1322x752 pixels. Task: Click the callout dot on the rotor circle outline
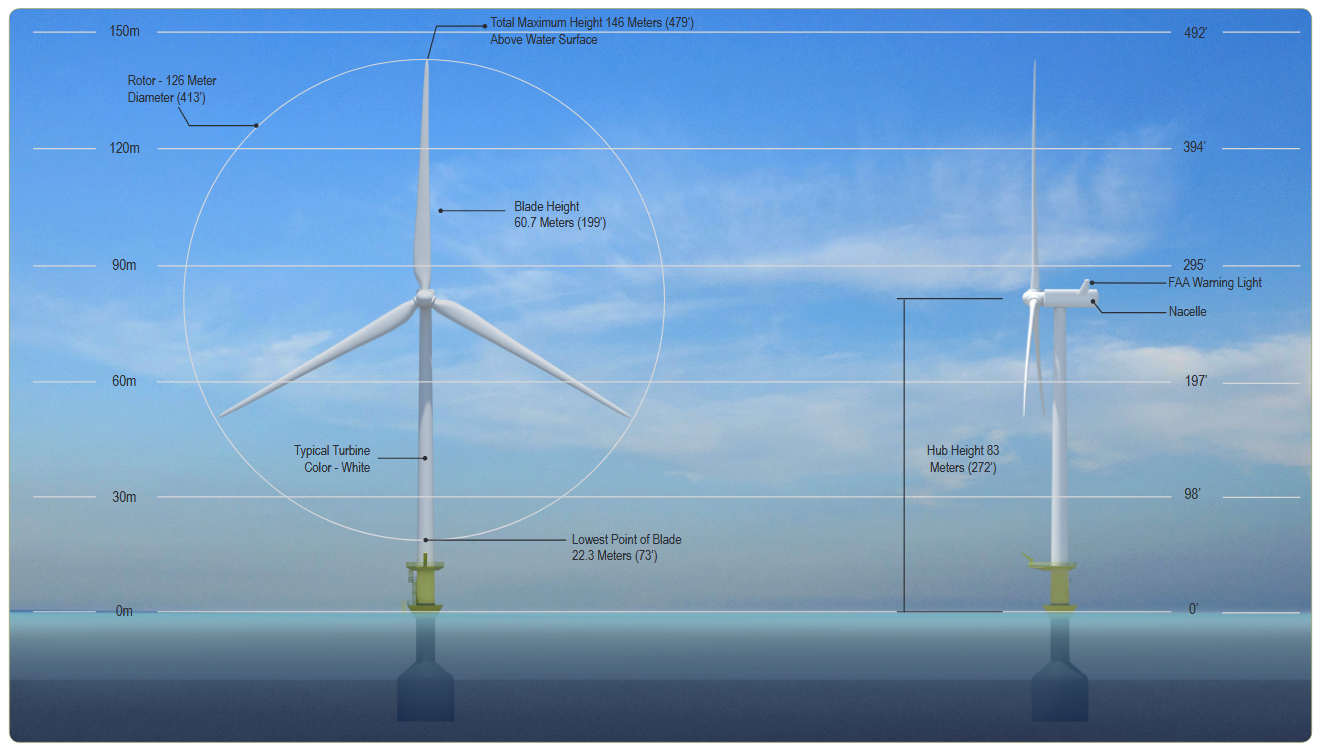coord(257,126)
